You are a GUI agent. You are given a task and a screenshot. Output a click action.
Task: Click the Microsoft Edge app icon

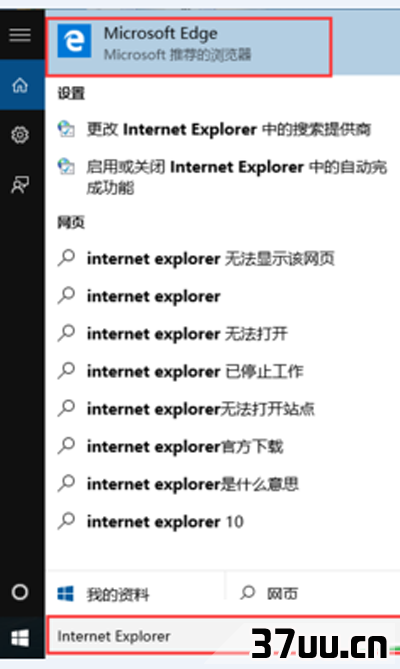(74, 41)
